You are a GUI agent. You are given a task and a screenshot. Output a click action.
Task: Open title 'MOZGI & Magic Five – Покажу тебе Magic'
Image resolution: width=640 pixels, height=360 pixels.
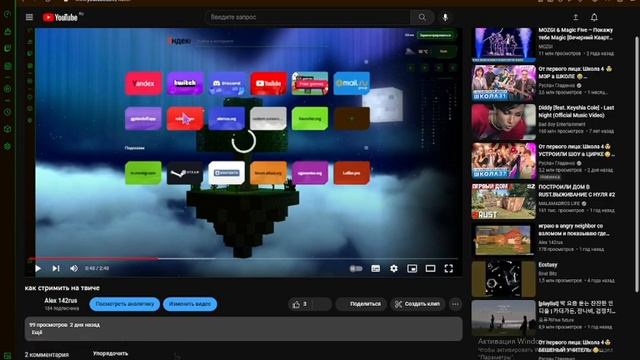(x=576, y=33)
